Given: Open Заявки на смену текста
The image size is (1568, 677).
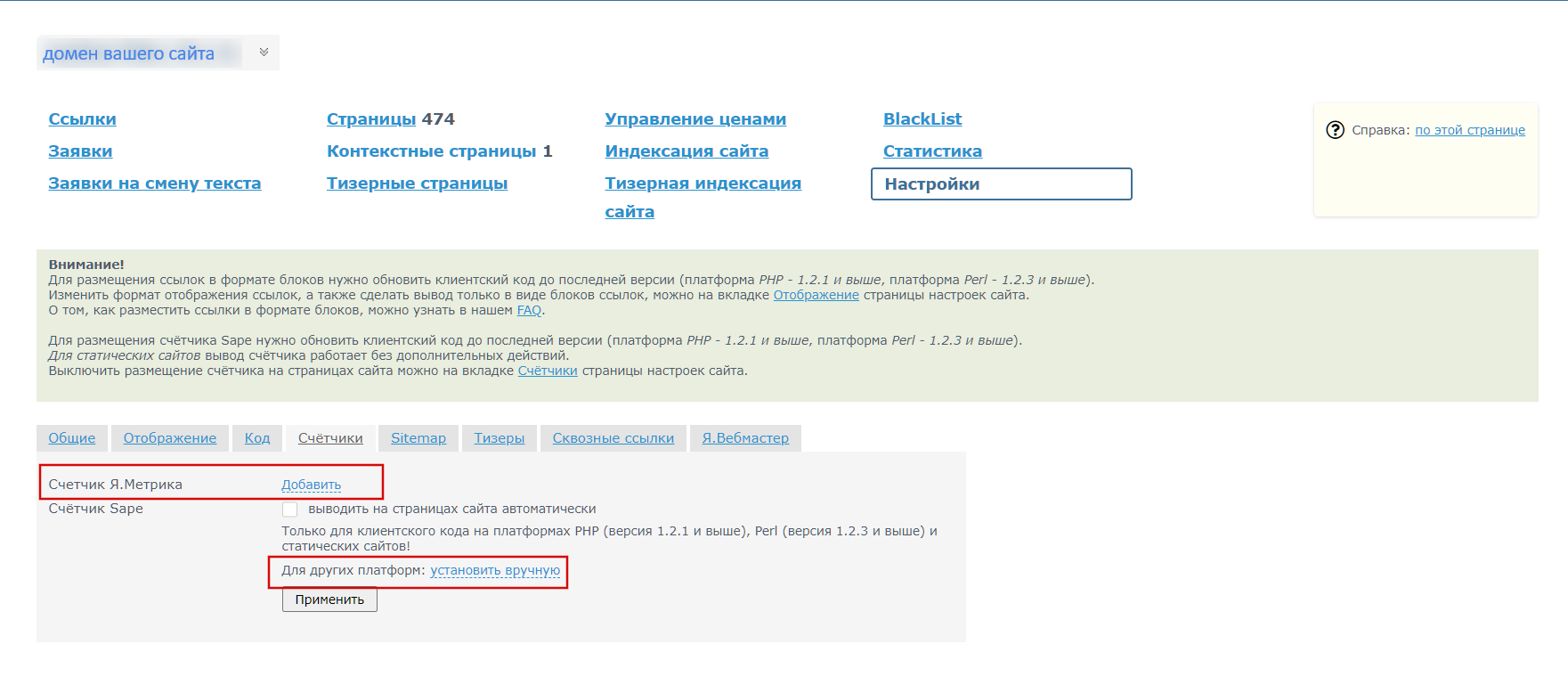Looking at the screenshot, I should (155, 184).
